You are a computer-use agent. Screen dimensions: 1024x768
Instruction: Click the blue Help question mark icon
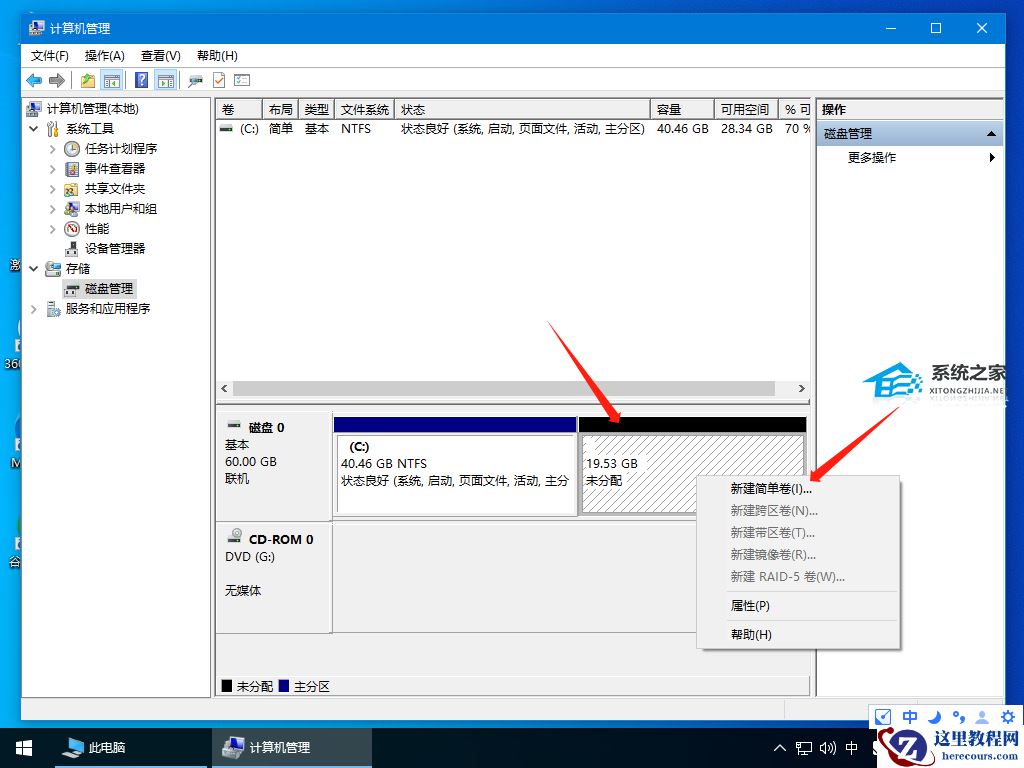click(141, 80)
